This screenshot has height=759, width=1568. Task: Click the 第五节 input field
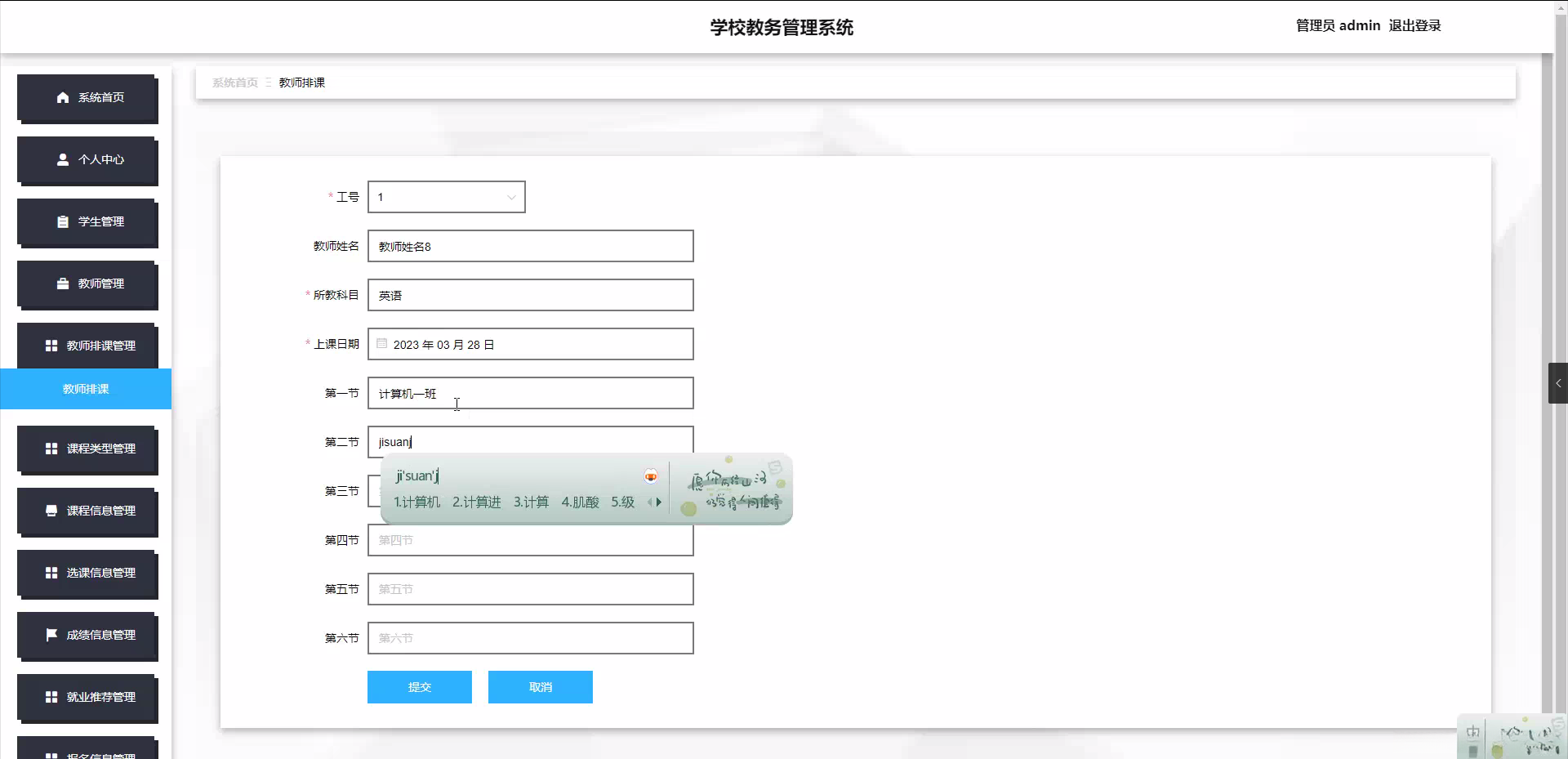531,589
